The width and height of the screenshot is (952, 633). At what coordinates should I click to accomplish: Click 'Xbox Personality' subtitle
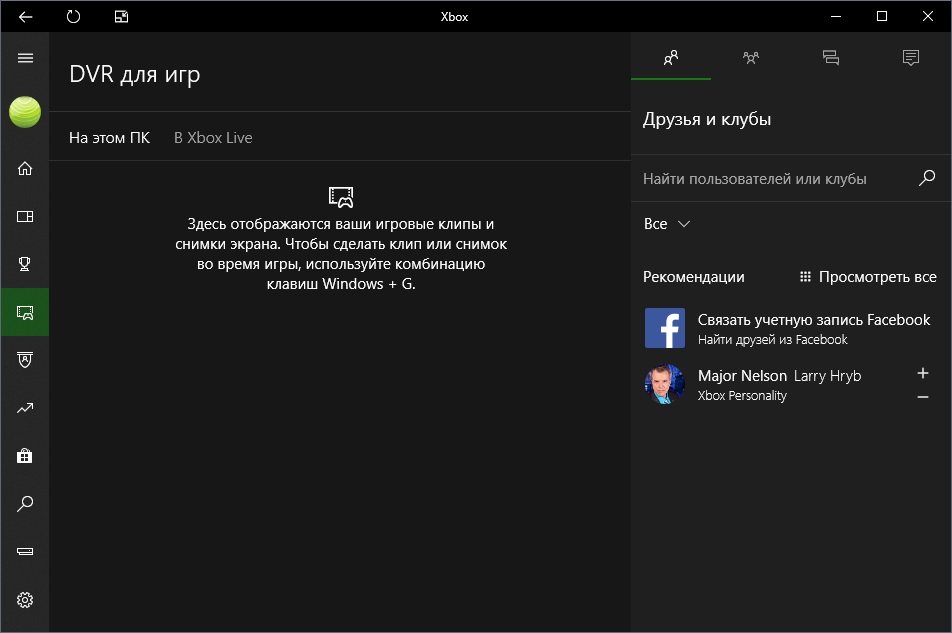(x=742, y=396)
